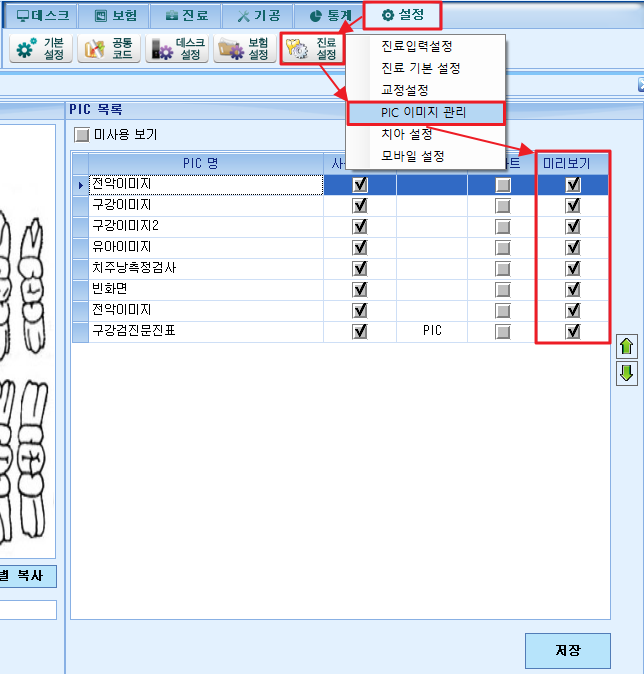644x674 pixels.
Task: Choose 치아 설정 from dropdown menu
Action: 406,134
